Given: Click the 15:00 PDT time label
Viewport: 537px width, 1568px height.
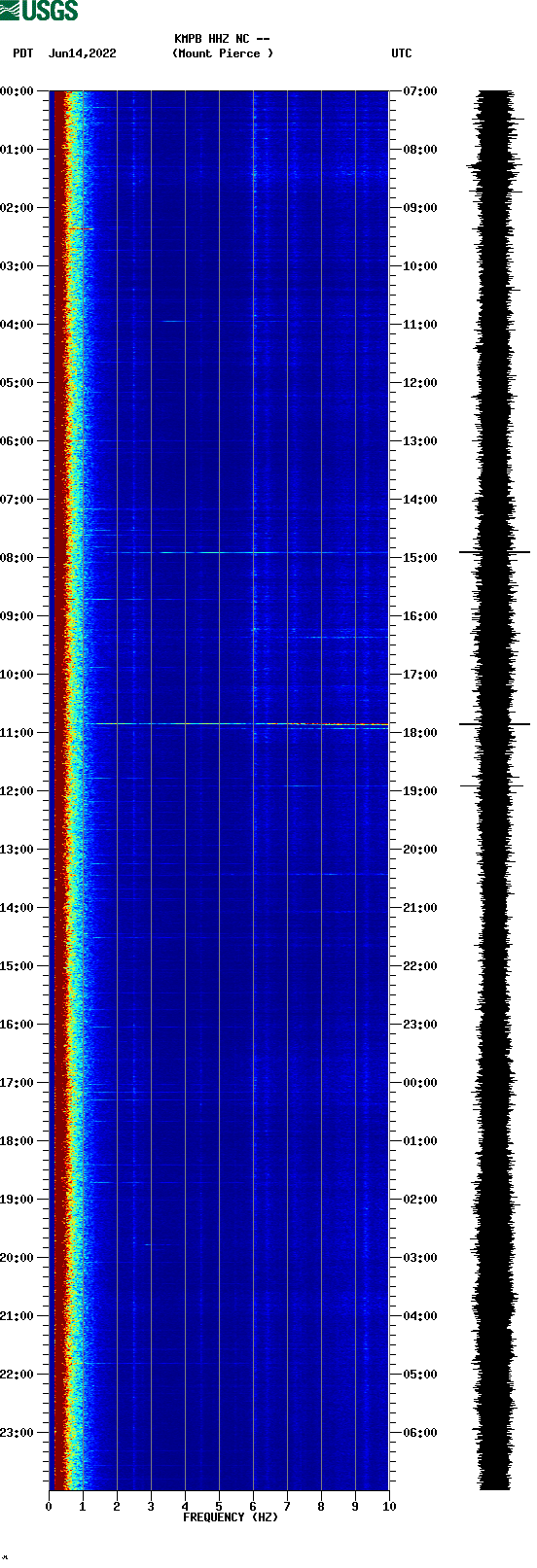Looking at the screenshot, I should (18, 966).
